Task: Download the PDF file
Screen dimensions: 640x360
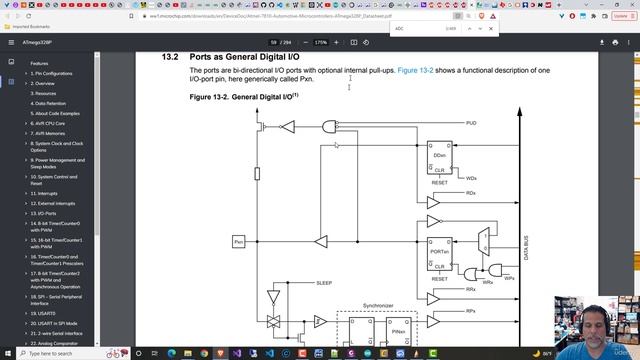Action: 602,42
